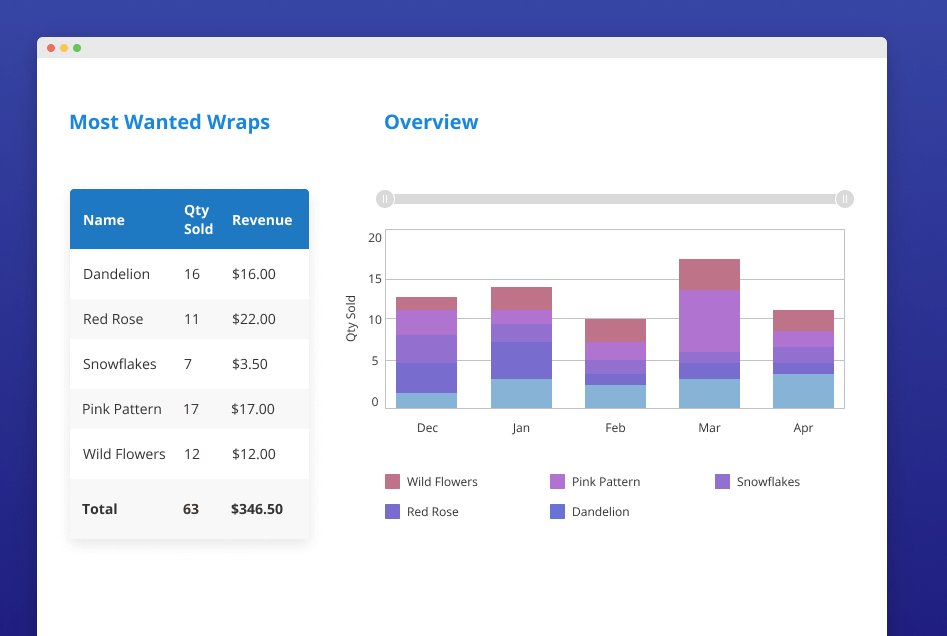Toggle the Wild Flowers legend swatch
The width and height of the screenshot is (947, 636).
[x=392, y=482]
